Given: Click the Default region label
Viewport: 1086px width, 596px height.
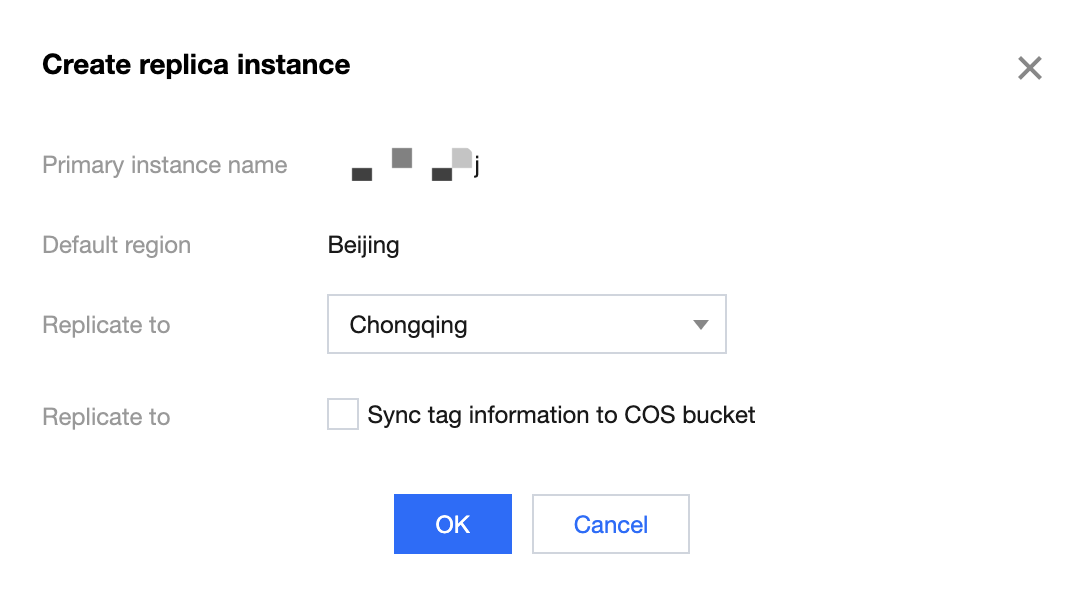Looking at the screenshot, I should click(116, 246).
